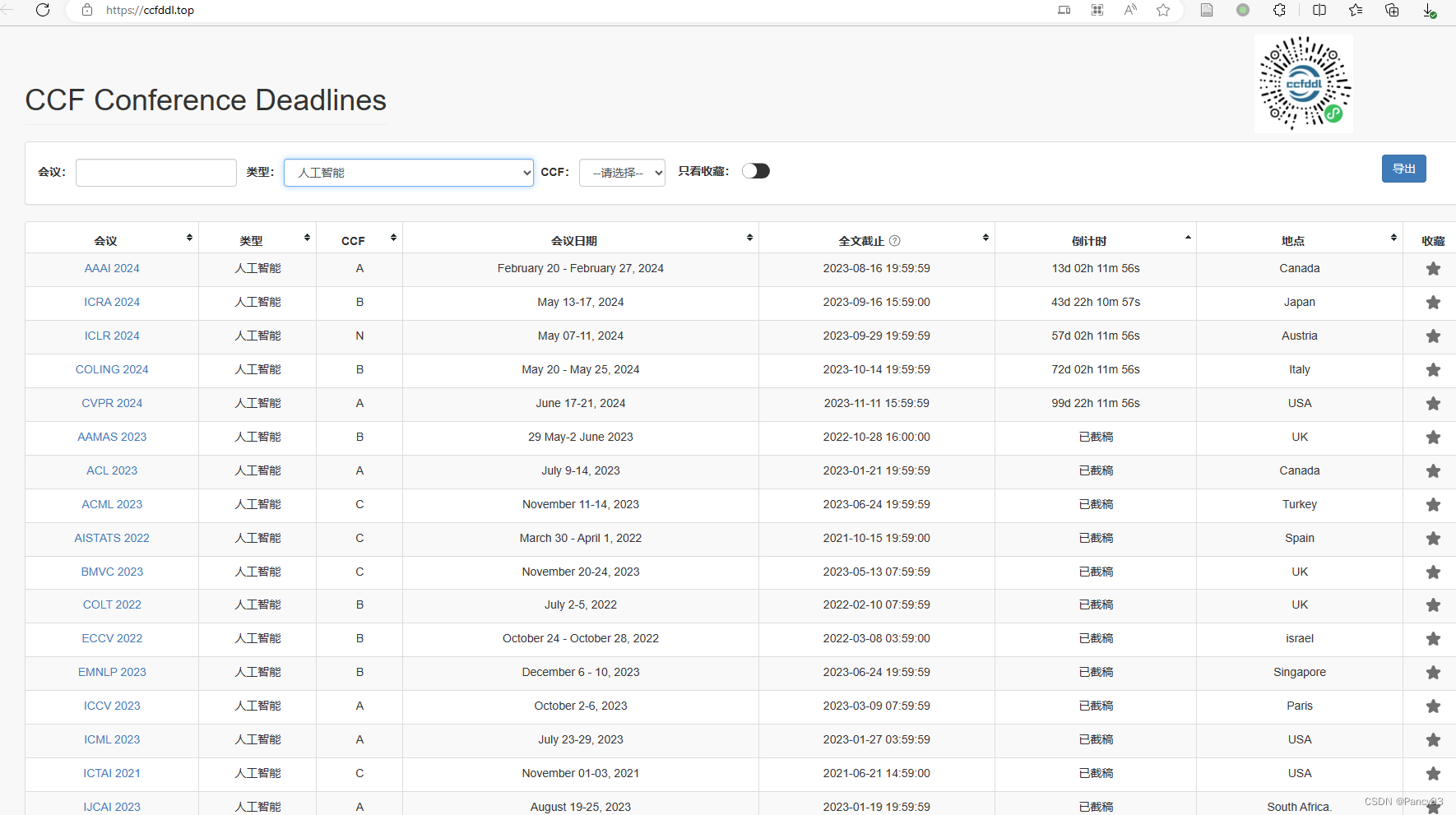Viewport: 1456px width, 815px height.
Task: Star the ICLR 2024 row
Action: point(1433,336)
